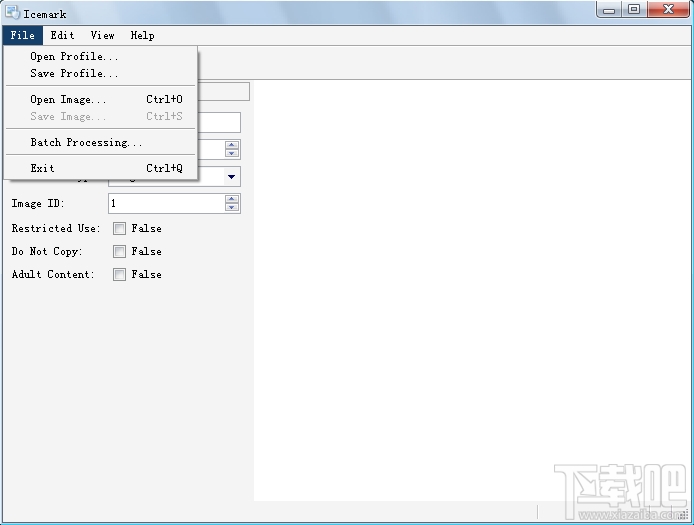Close the Icemark window
Screen dimensions: 694x525
[x=668, y=10]
